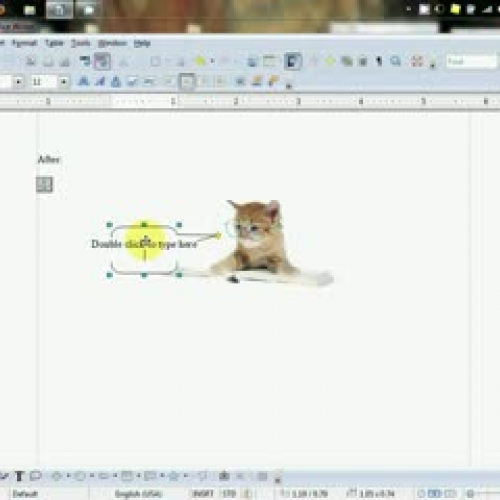Image resolution: width=500 pixels, height=500 pixels.
Task: Open the Gallery from the toolbar
Action: [347, 61]
